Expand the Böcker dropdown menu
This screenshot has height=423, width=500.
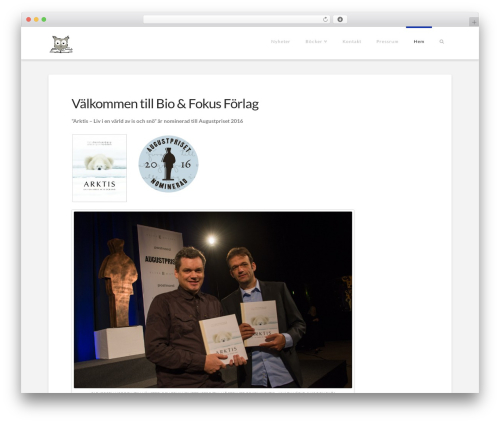[316, 42]
